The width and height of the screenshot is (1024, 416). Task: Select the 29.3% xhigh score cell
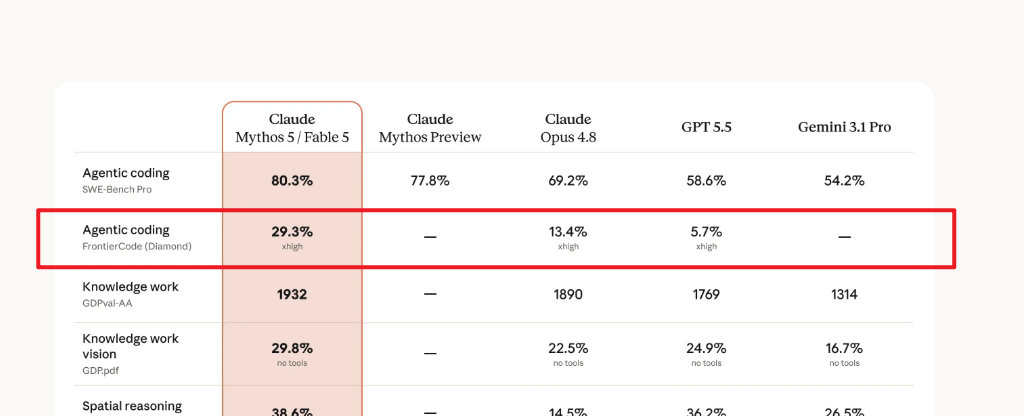pyautogui.click(x=292, y=238)
